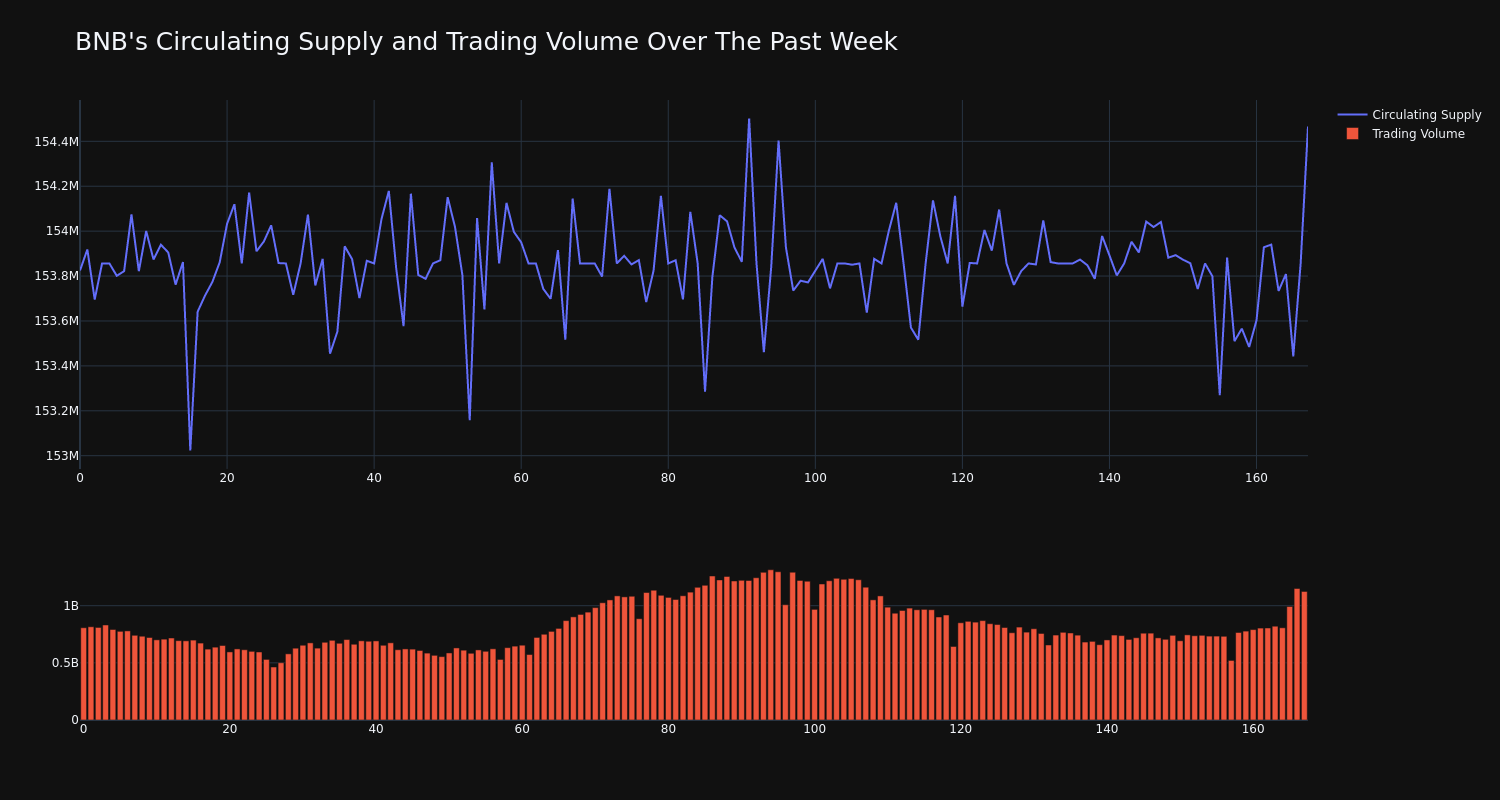Click x-axis tick 140 under supply chart
The width and height of the screenshot is (1500, 800).
click(1109, 478)
